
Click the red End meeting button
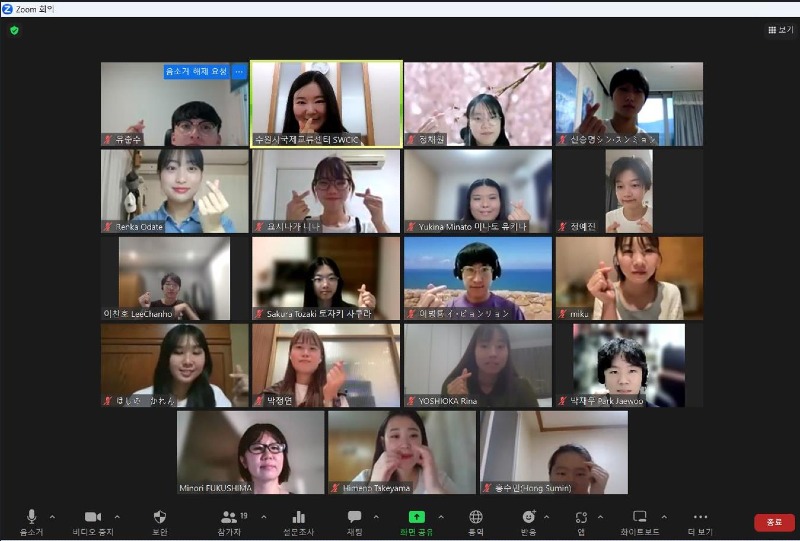tap(774, 522)
